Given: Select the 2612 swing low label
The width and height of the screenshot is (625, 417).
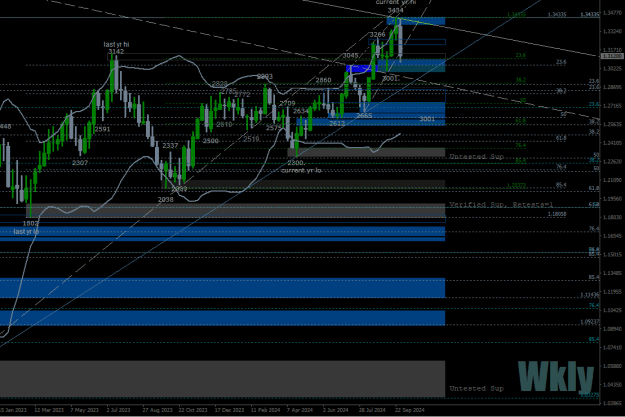Looking at the screenshot, I should (337, 124).
